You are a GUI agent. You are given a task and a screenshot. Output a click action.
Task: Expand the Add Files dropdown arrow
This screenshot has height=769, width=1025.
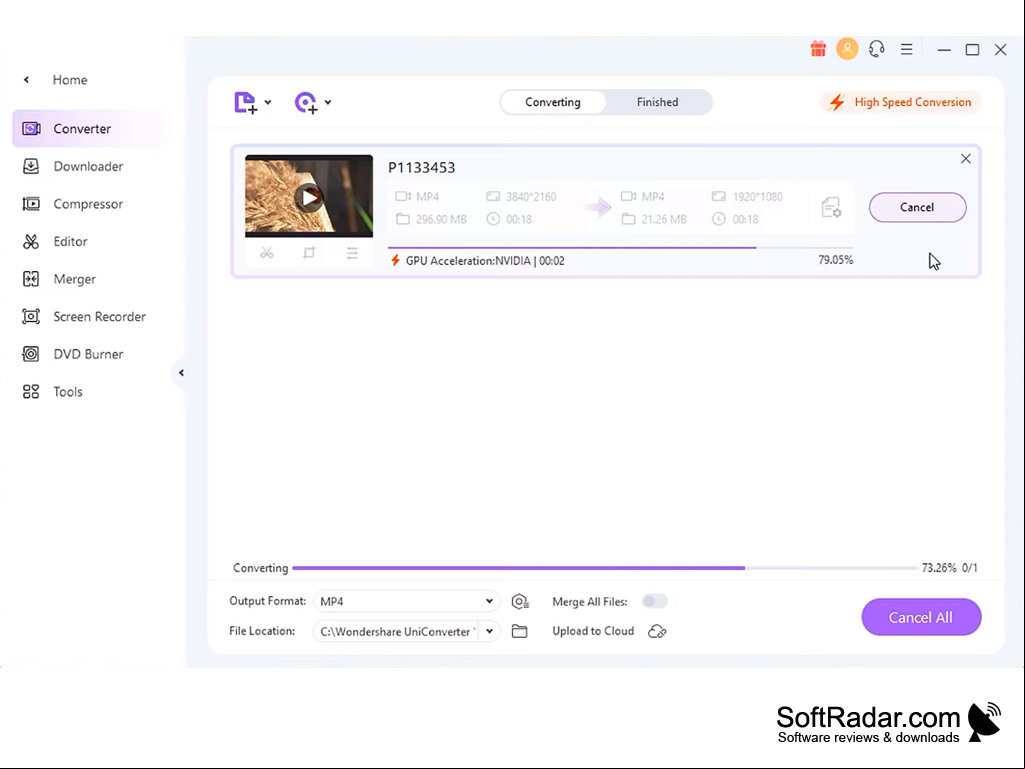[268, 103]
